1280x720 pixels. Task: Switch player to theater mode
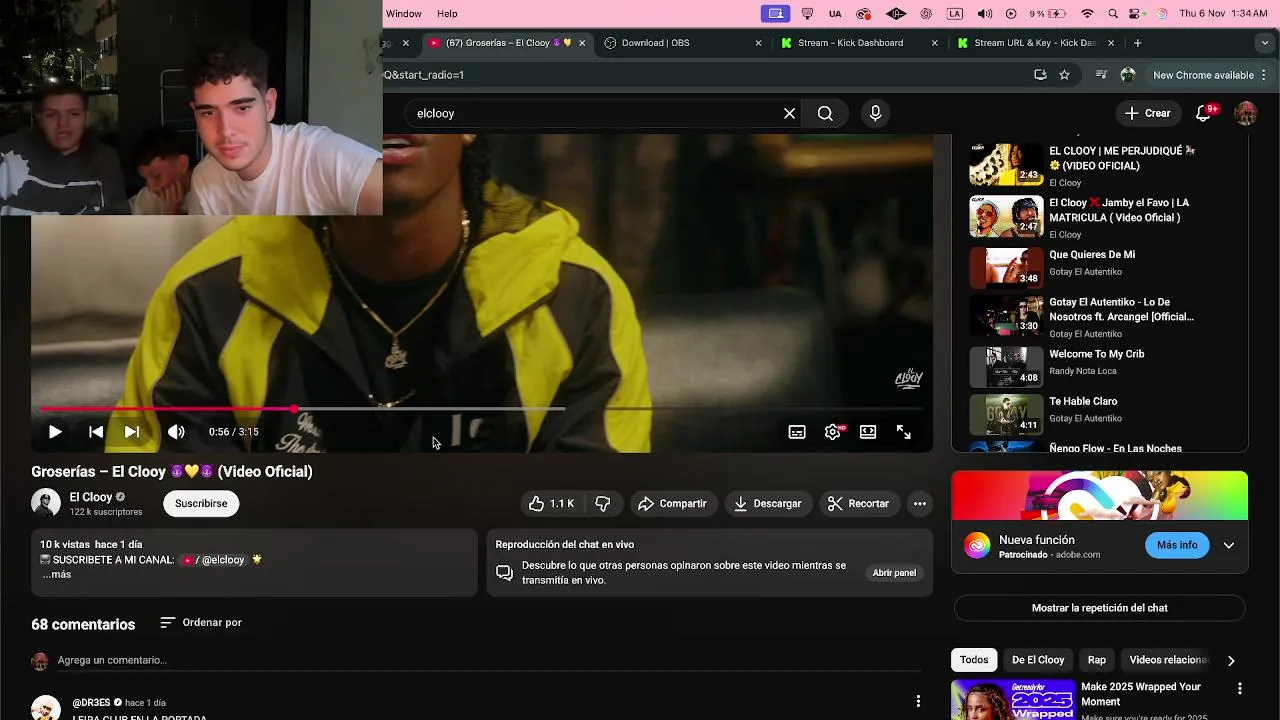click(x=868, y=432)
